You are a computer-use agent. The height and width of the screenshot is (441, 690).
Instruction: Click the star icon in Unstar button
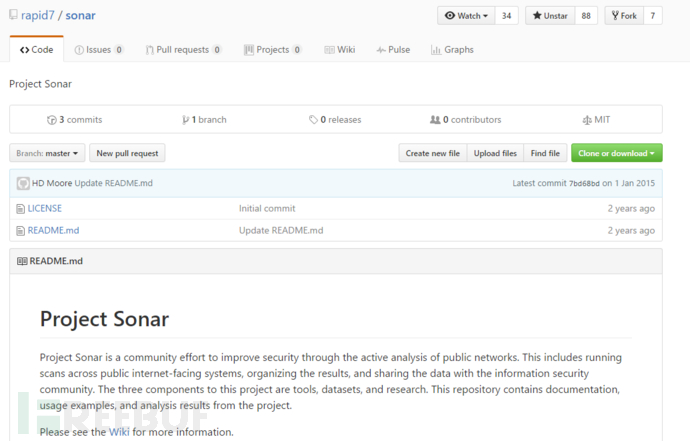tap(537, 16)
